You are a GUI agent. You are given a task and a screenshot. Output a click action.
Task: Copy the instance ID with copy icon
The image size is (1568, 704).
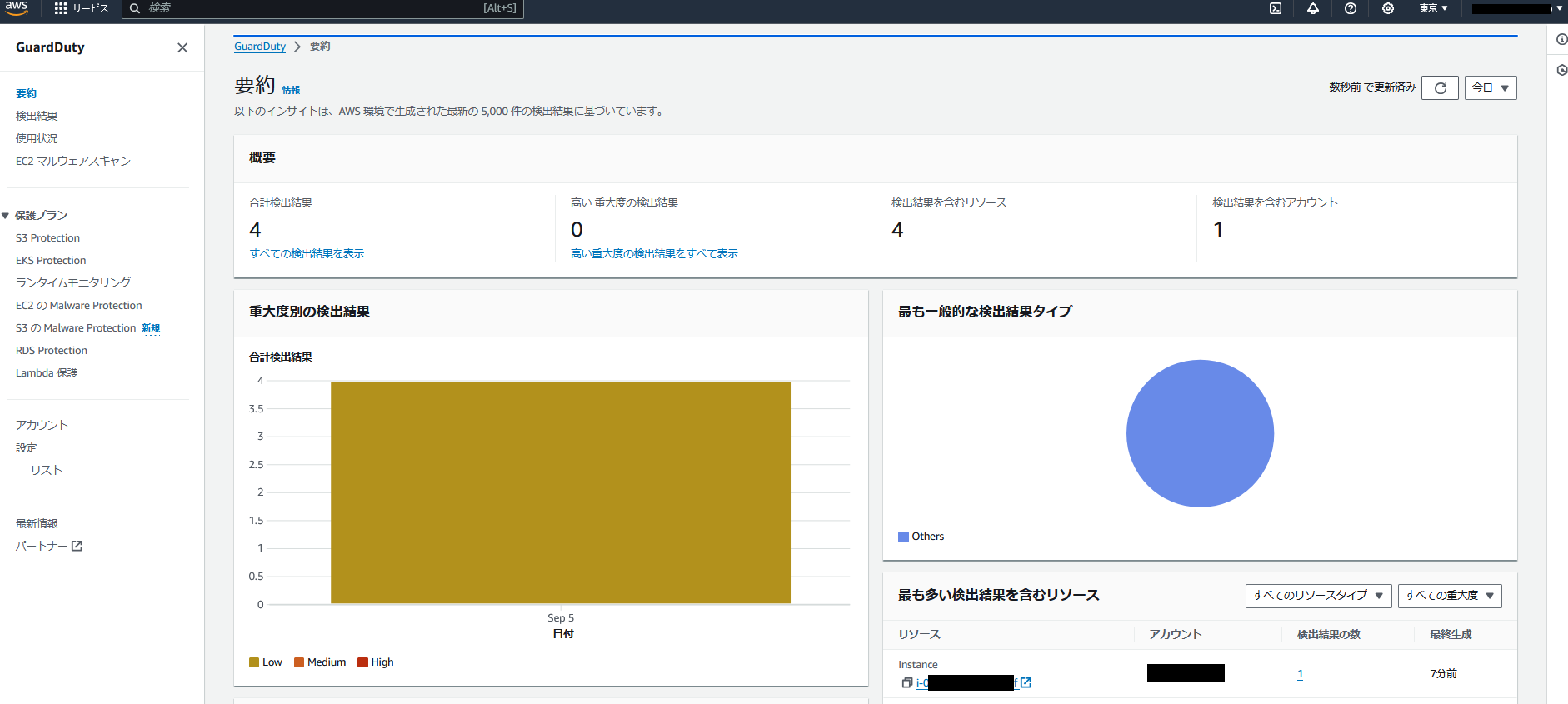(907, 682)
